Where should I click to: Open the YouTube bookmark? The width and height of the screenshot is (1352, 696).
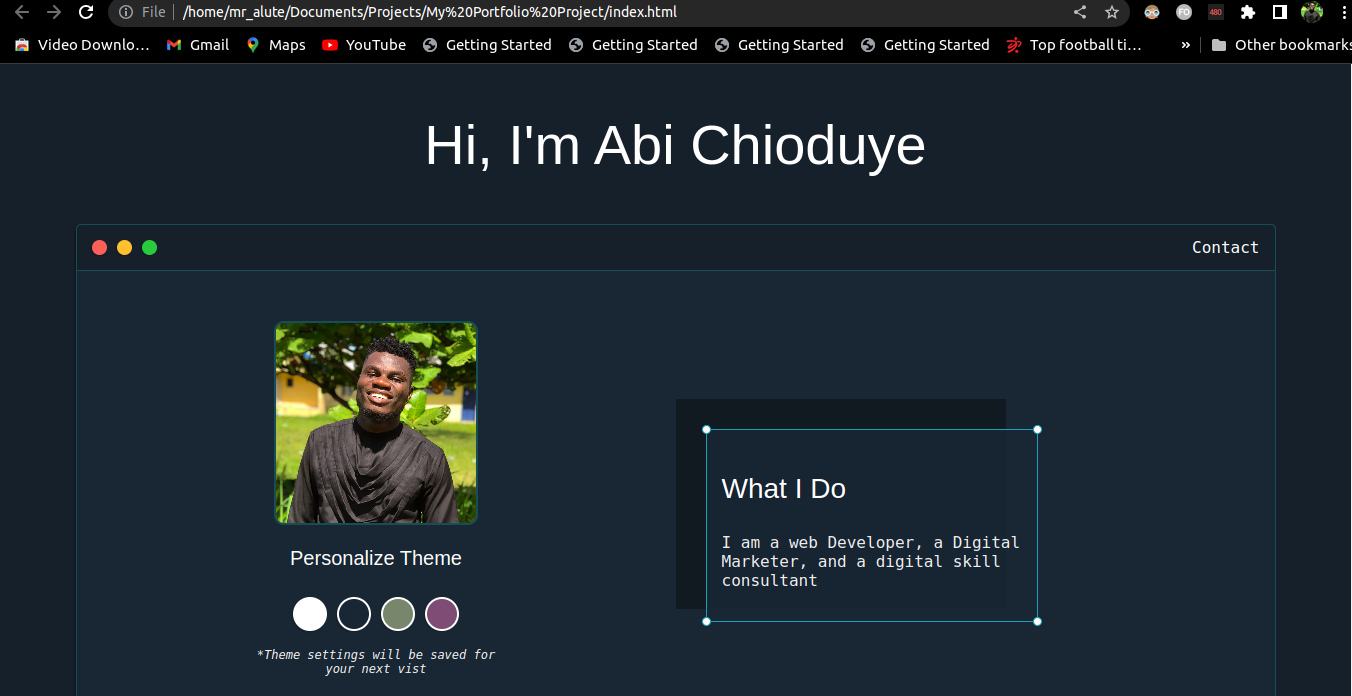coord(363,44)
